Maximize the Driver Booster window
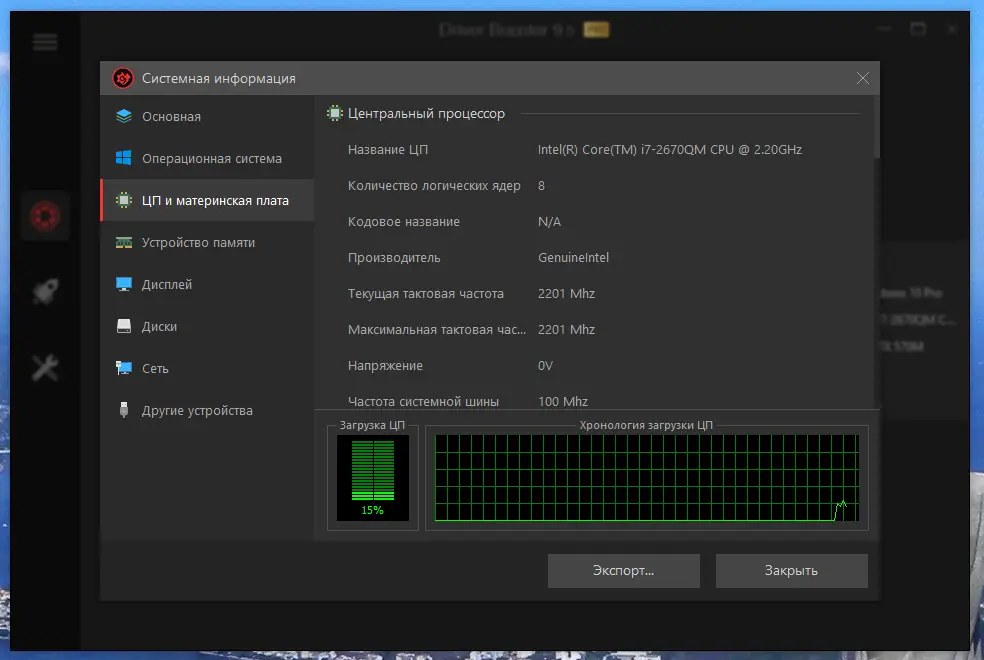This screenshot has width=984, height=660. click(x=917, y=29)
